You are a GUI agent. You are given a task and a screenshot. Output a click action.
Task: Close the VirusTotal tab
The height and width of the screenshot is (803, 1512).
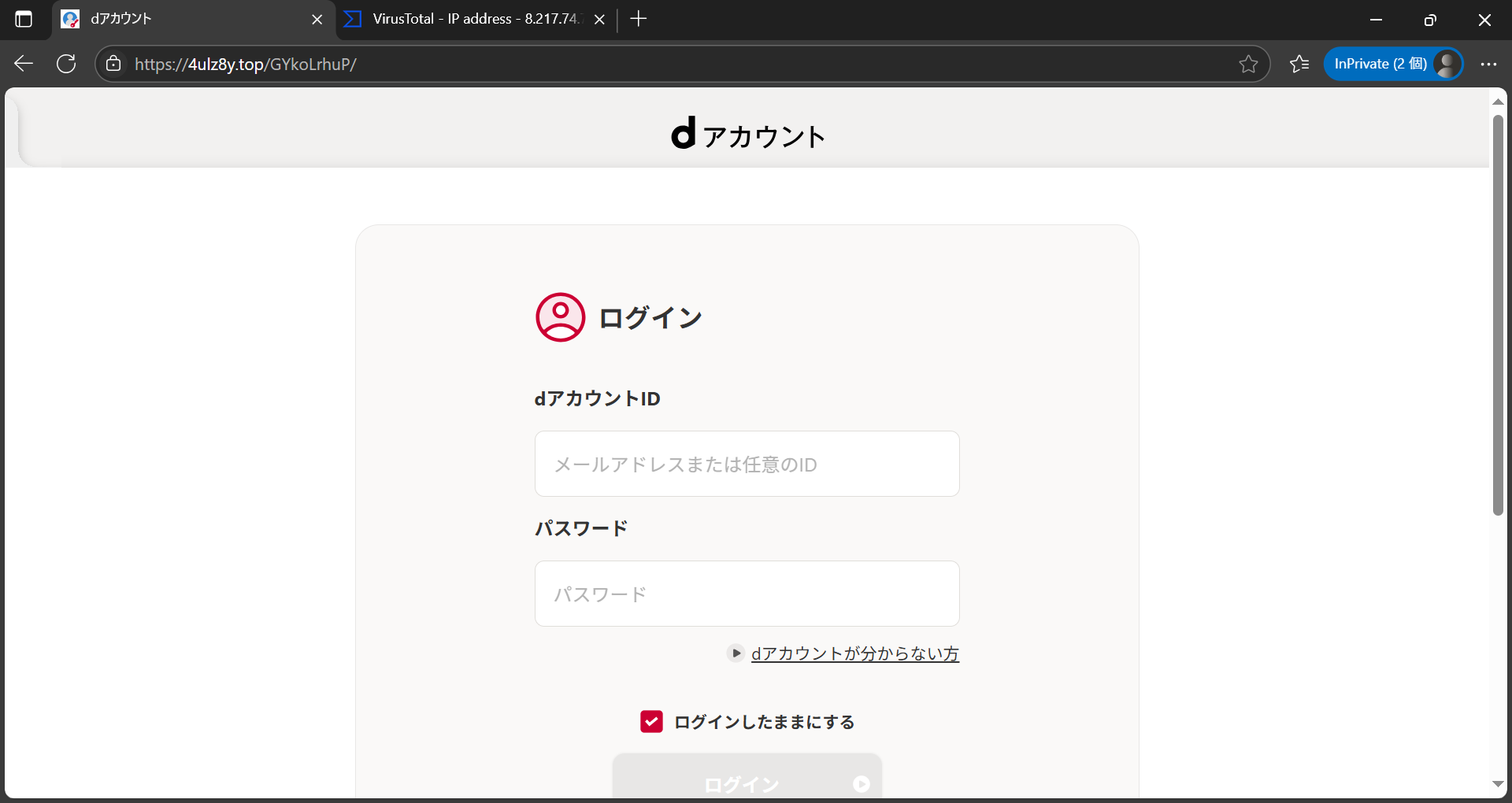[599, 20]
